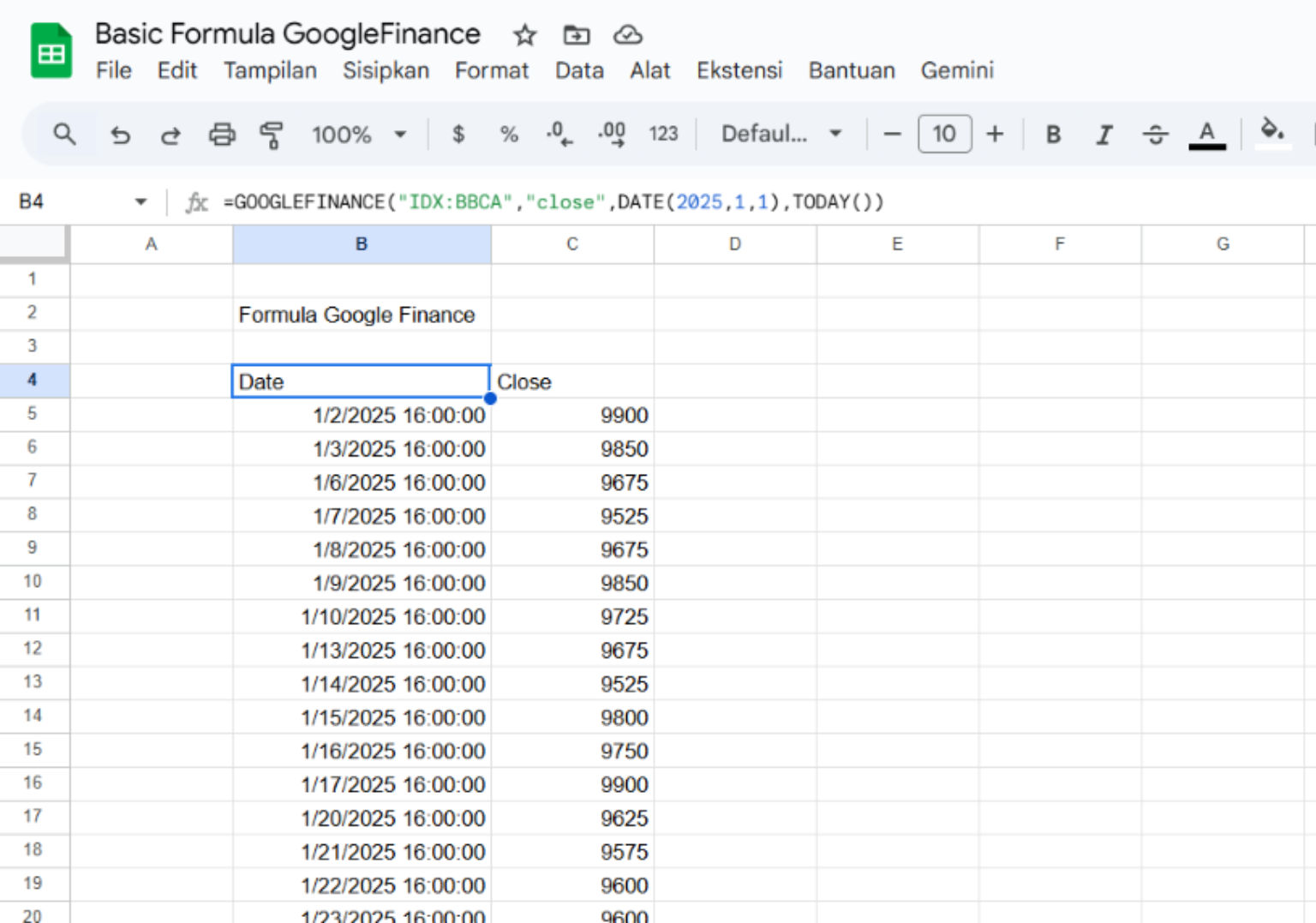Image resolution: width=1316 pixels, height=923 pixels.
Task: Select row 10 header
Action: [33, 582]
